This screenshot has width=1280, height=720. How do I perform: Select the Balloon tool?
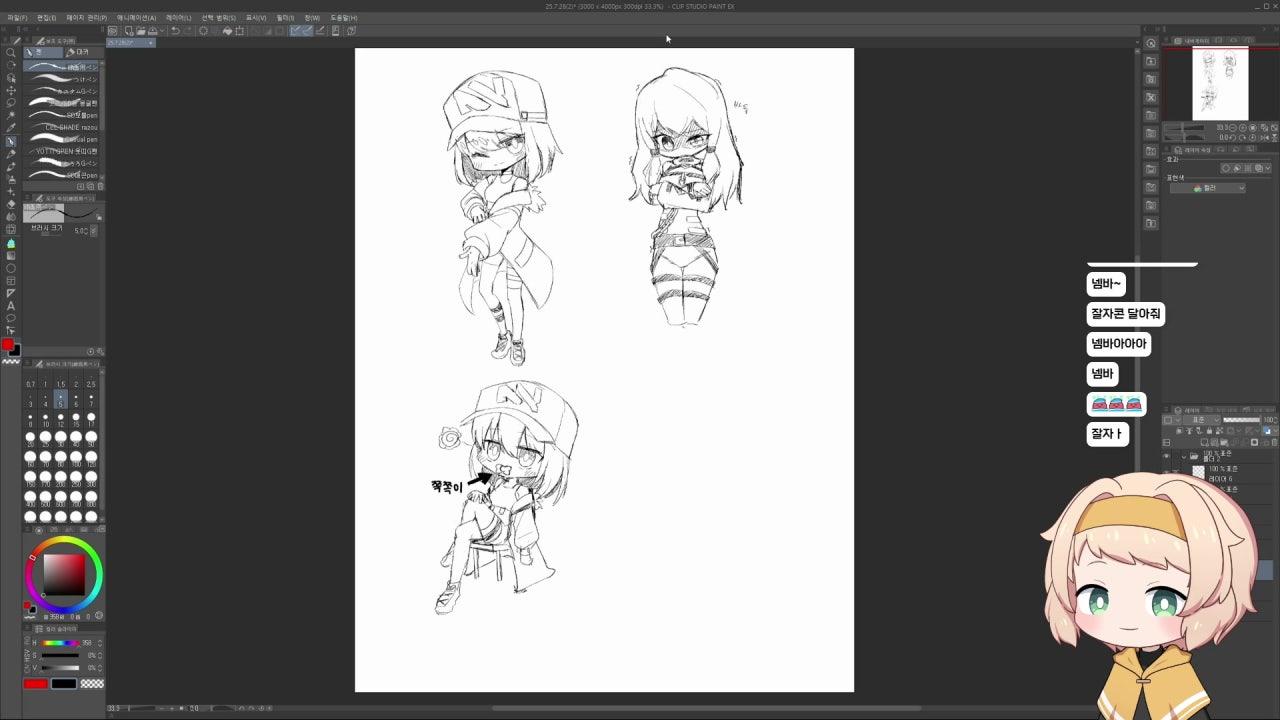[11, 318]
